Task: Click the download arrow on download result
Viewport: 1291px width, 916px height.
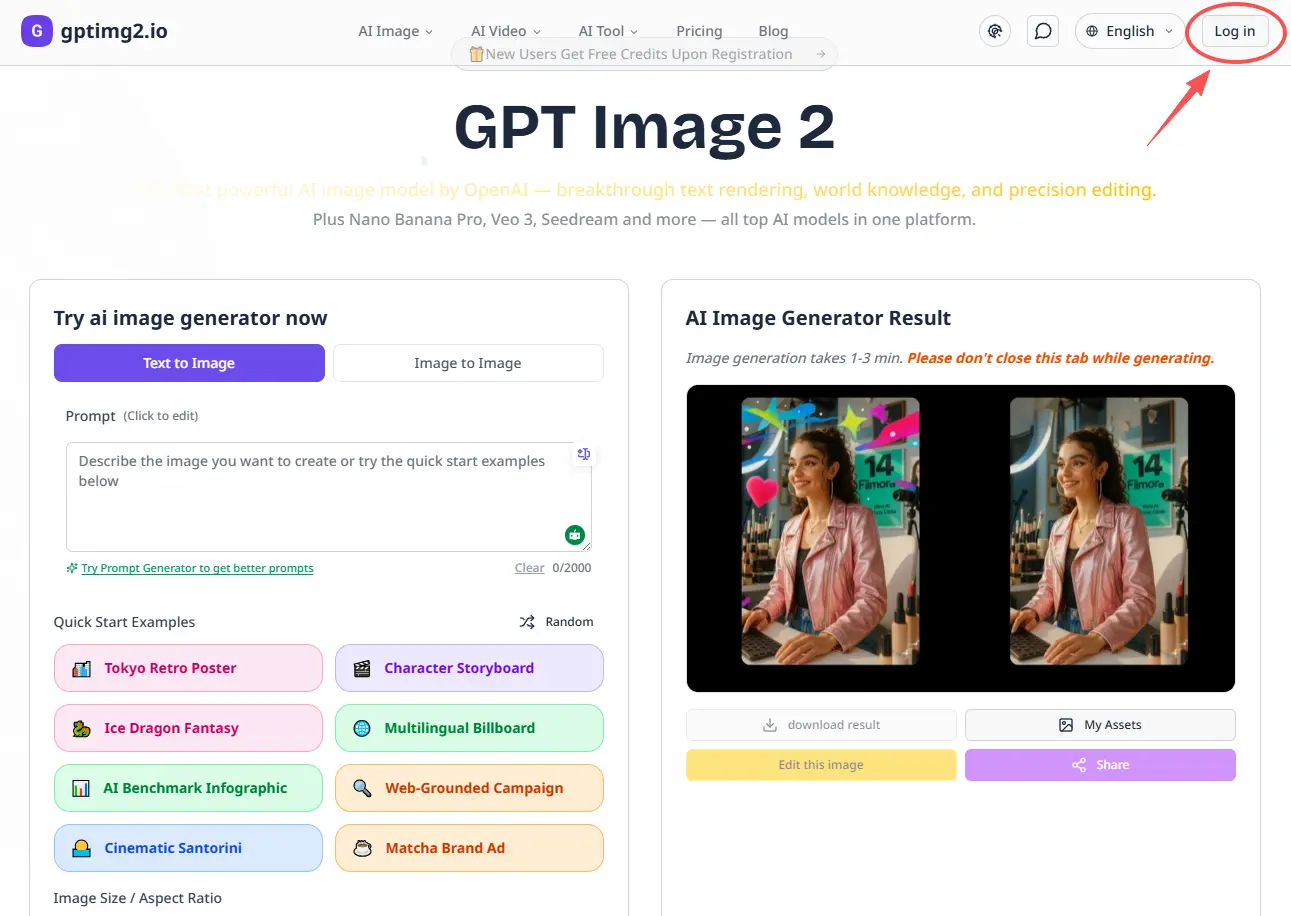Action: pyautogui.click(x=768, y=724)
